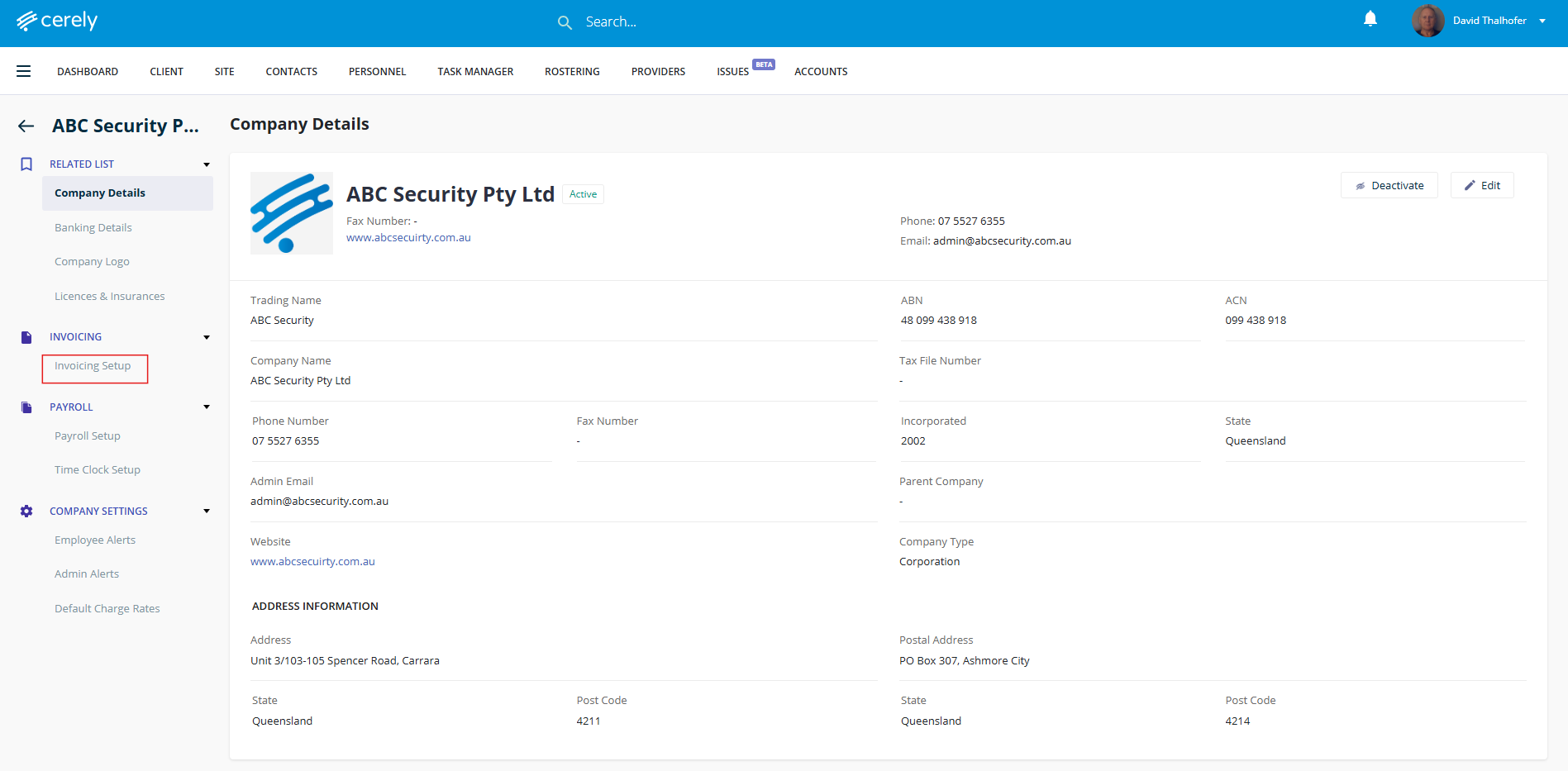Click the Payroll section heading
Image resolution: width=1568 pixels, height=771 pixels.
point(71,407)
